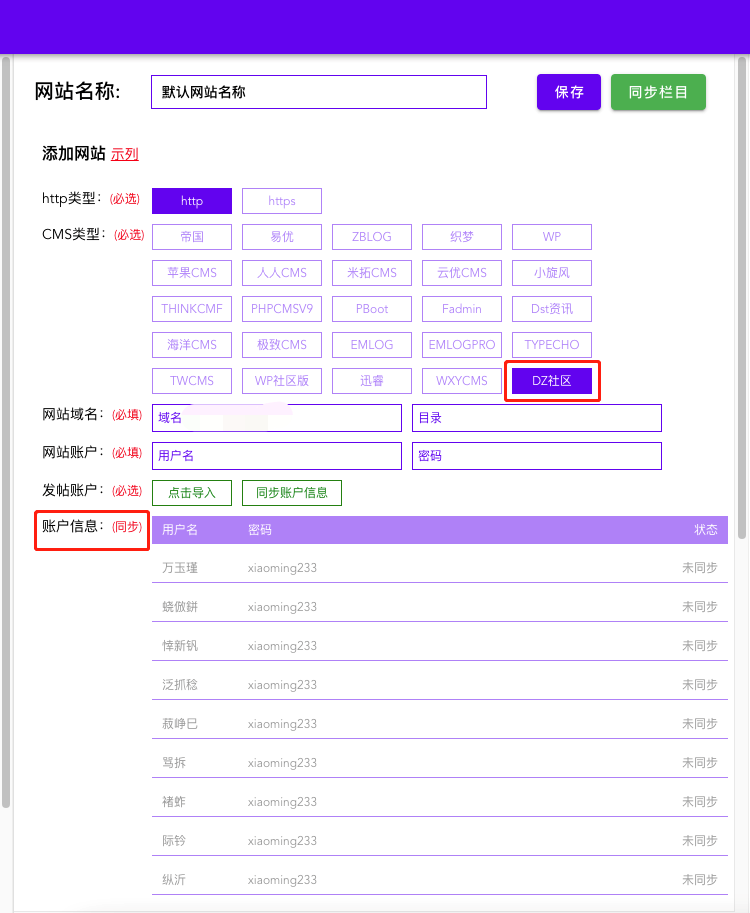Click the right vertical scrollbar

point(742,300)
